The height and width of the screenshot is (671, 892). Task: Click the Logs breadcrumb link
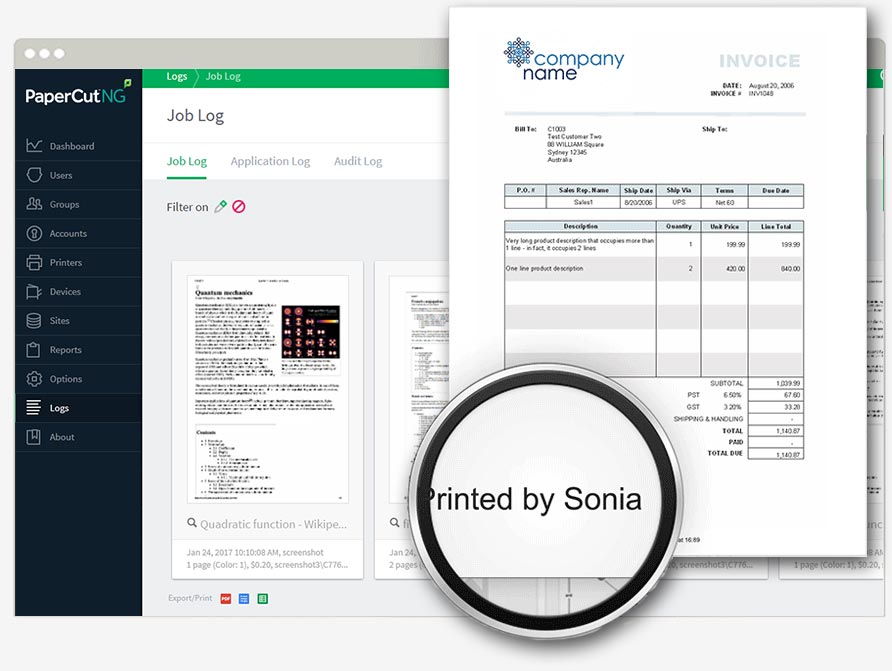pyautogui.click(x=176, y=76)
